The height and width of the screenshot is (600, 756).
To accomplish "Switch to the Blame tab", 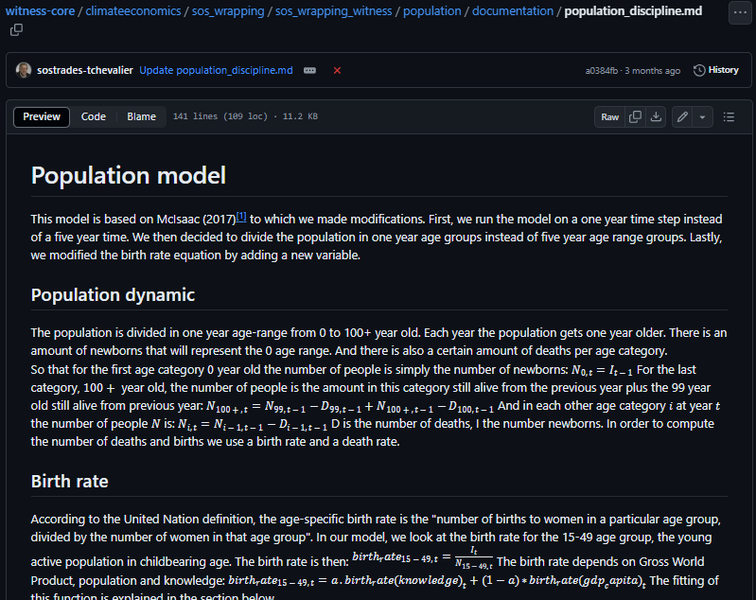I will click(141, 117).
